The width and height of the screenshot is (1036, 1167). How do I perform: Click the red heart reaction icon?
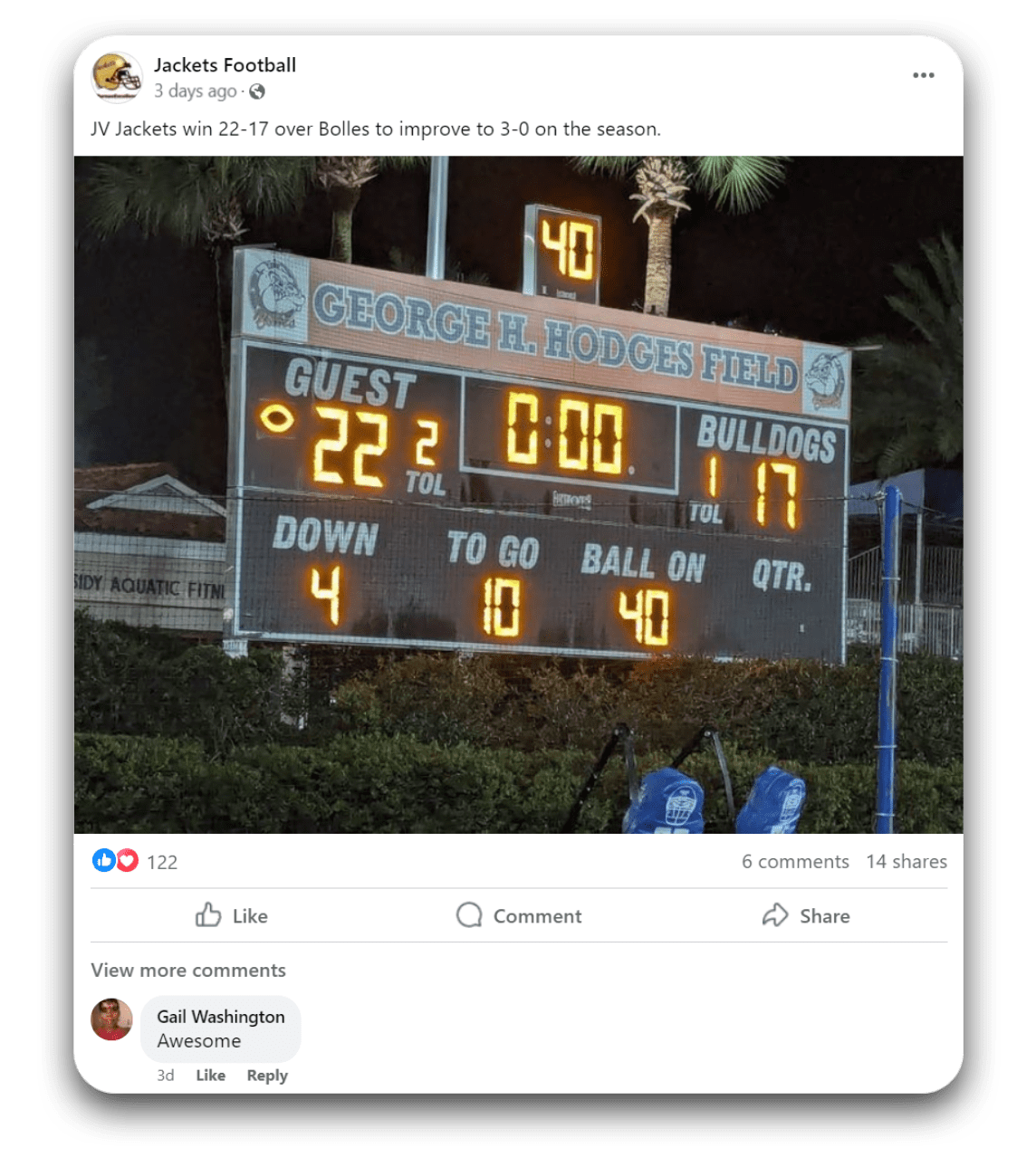[x=128, y=860]
